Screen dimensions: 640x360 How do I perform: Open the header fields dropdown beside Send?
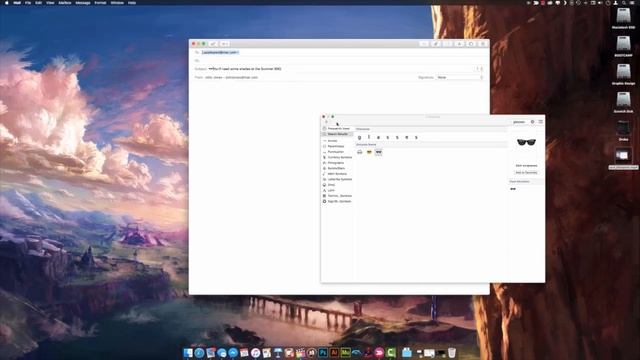point(225,44)
